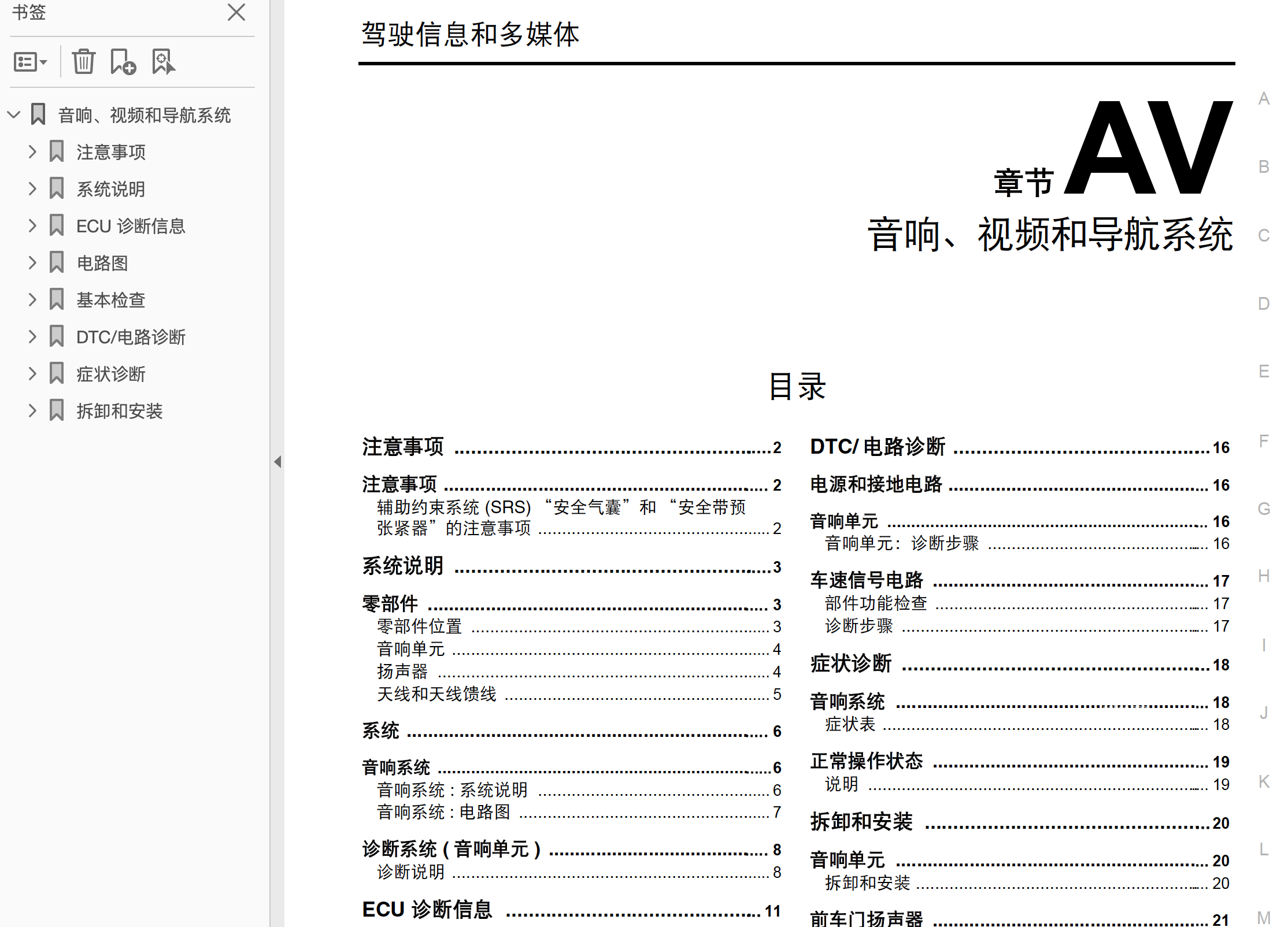1288x927 pixels.
Task: Open the bookmark options list dropdown
Action: [30, 62]
